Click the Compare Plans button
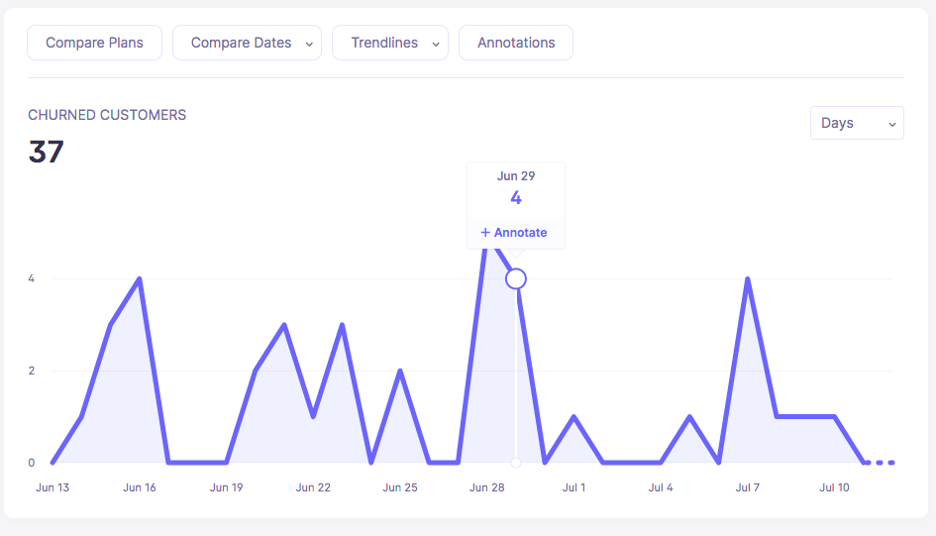 [95, 43]
